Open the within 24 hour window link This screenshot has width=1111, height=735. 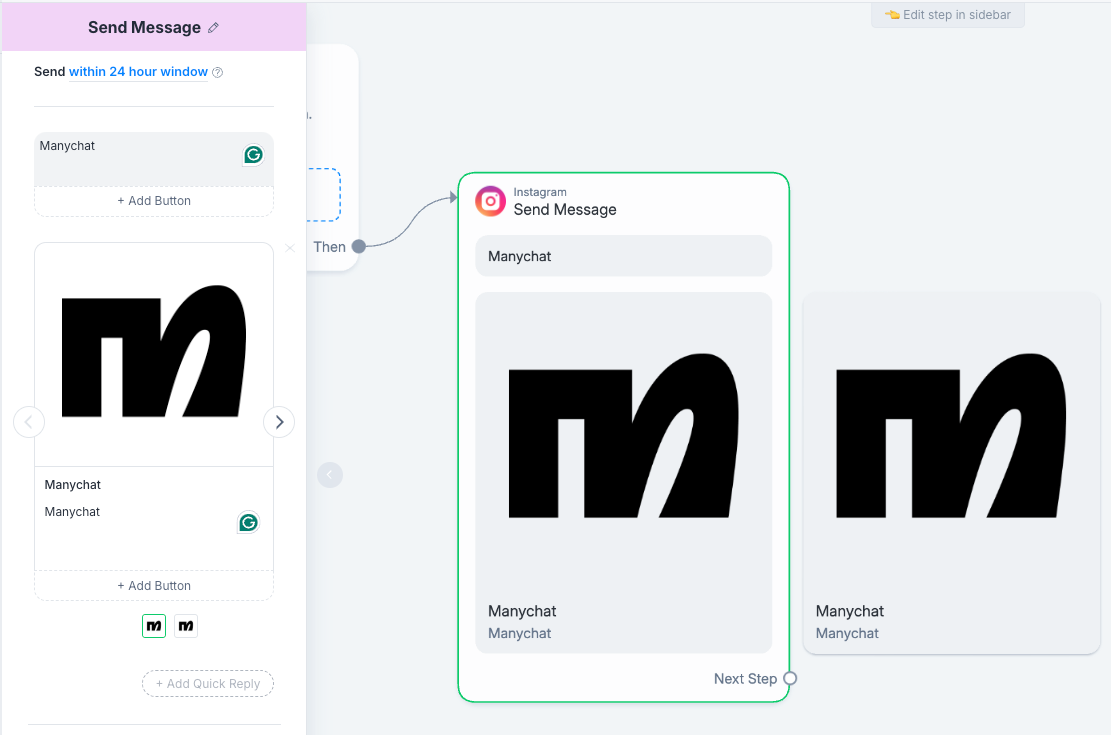[137, 72]
